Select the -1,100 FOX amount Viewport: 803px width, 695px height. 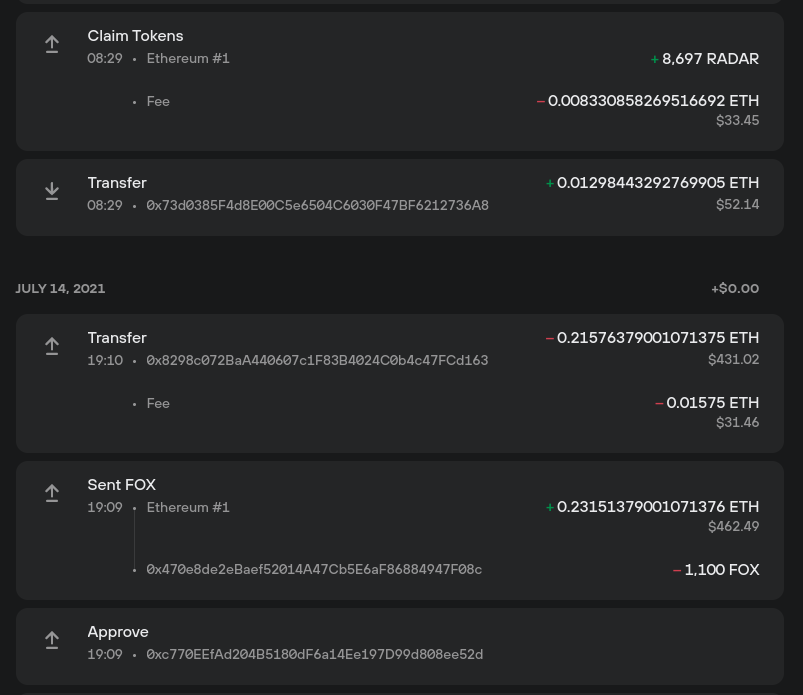[x=717, y=570]
